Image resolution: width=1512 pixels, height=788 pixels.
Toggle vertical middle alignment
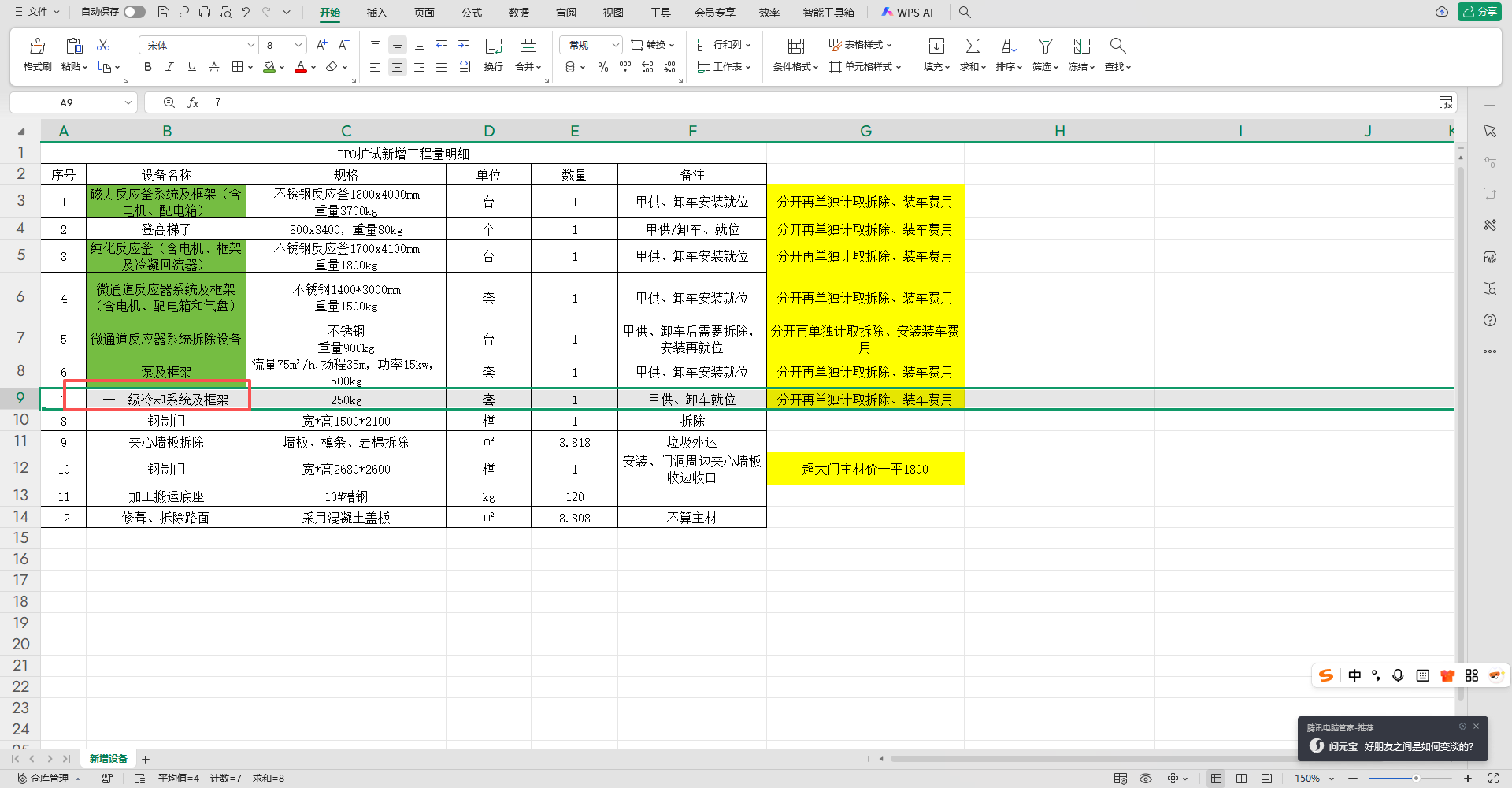(x=398, y=45)
